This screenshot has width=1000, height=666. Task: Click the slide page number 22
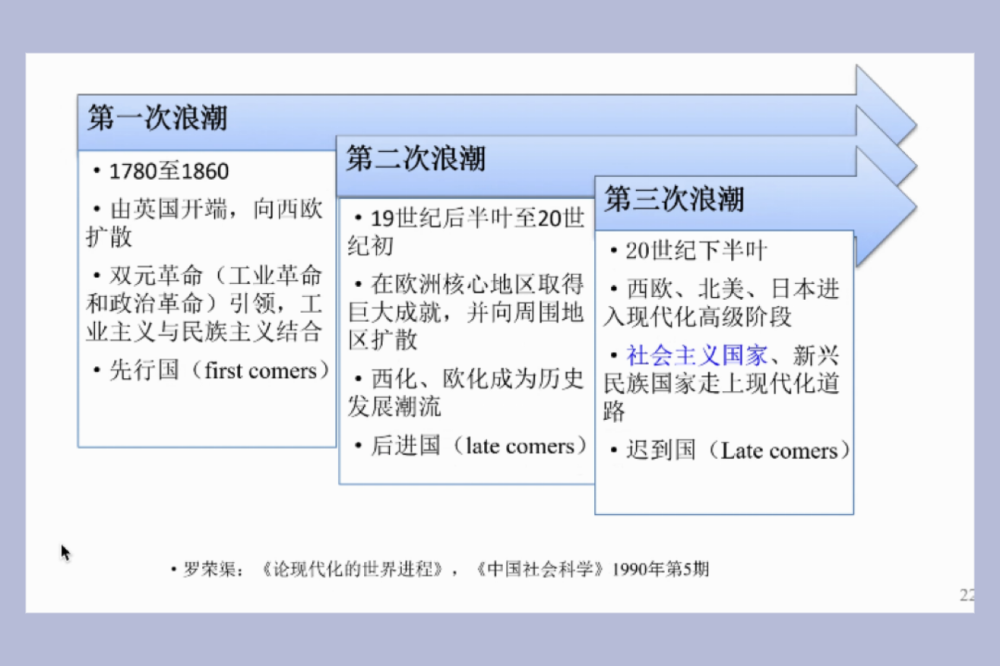click(x=966, y=596)
